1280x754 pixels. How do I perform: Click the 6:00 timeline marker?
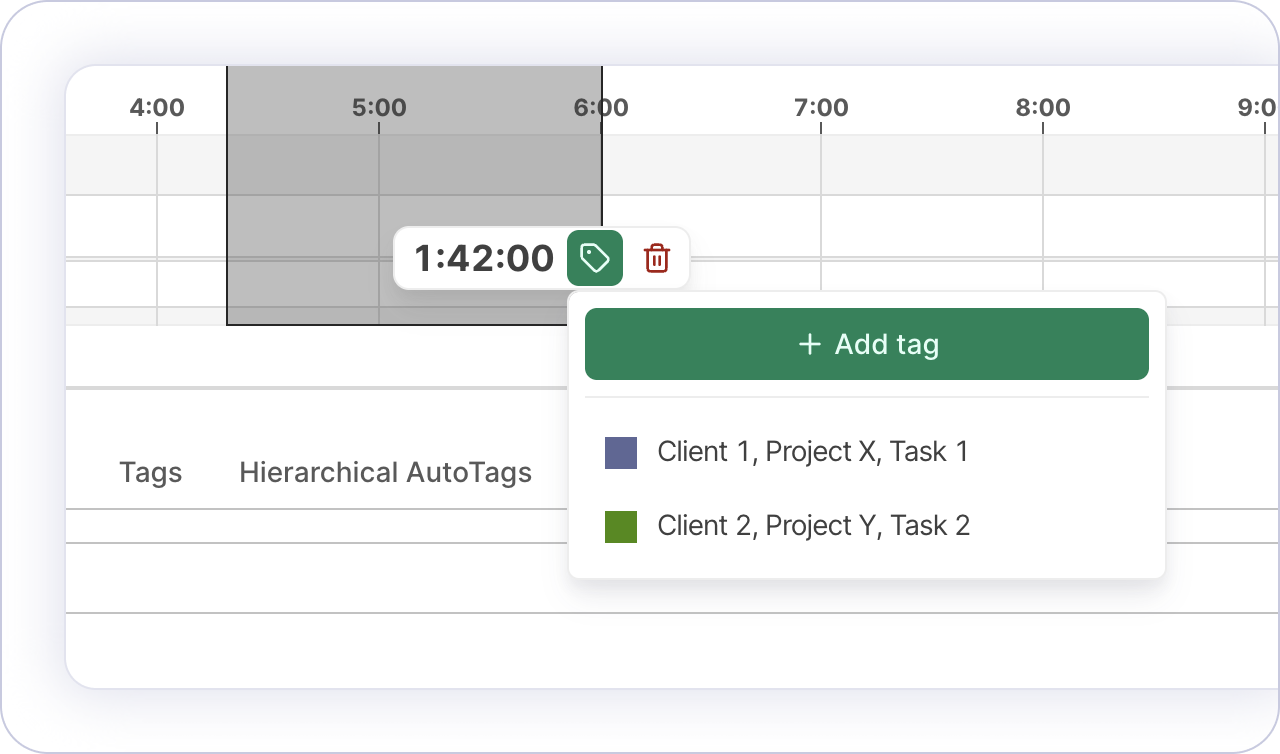(x=601, y=107)
